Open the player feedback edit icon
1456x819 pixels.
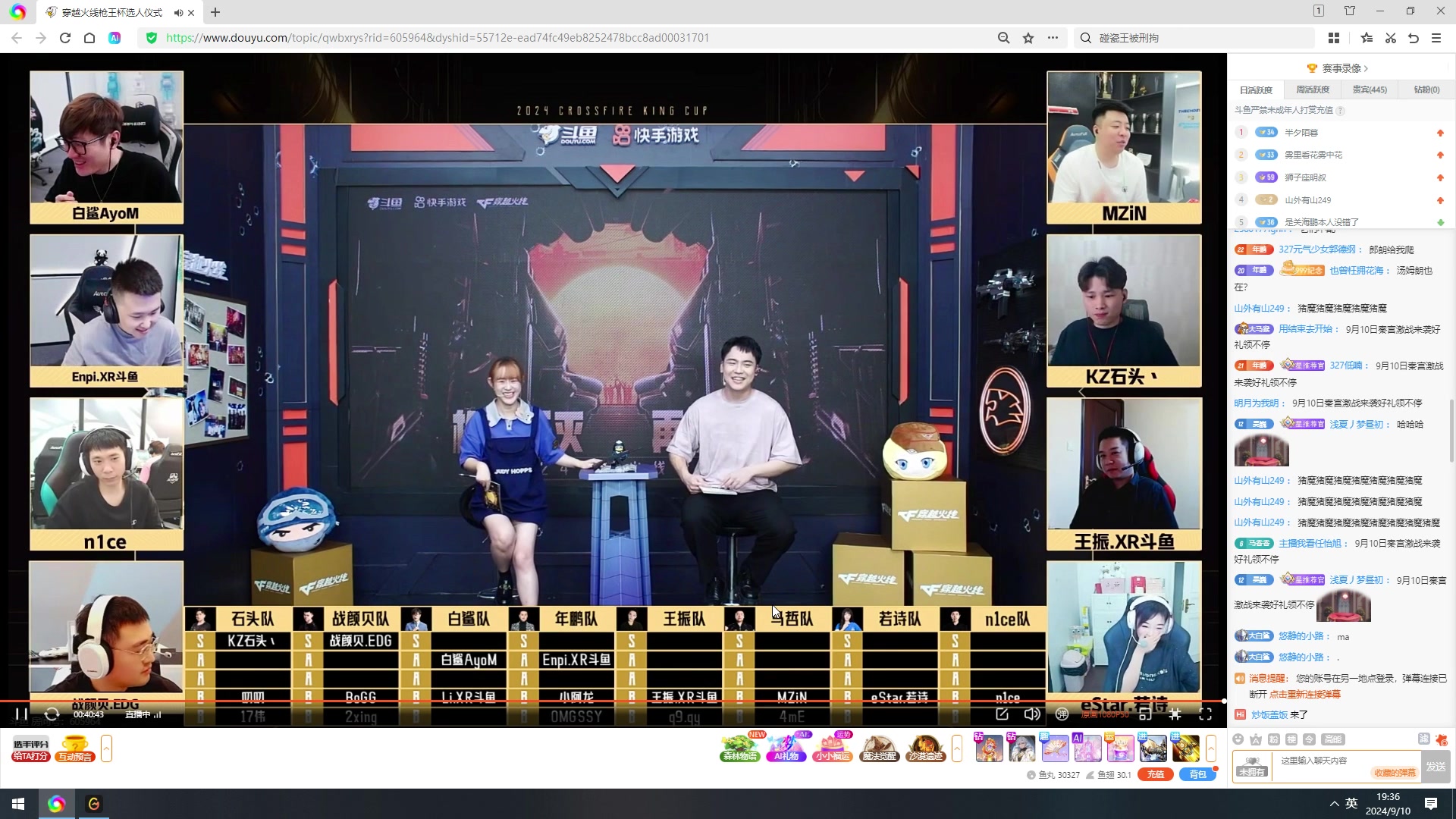pos(1002,714)
